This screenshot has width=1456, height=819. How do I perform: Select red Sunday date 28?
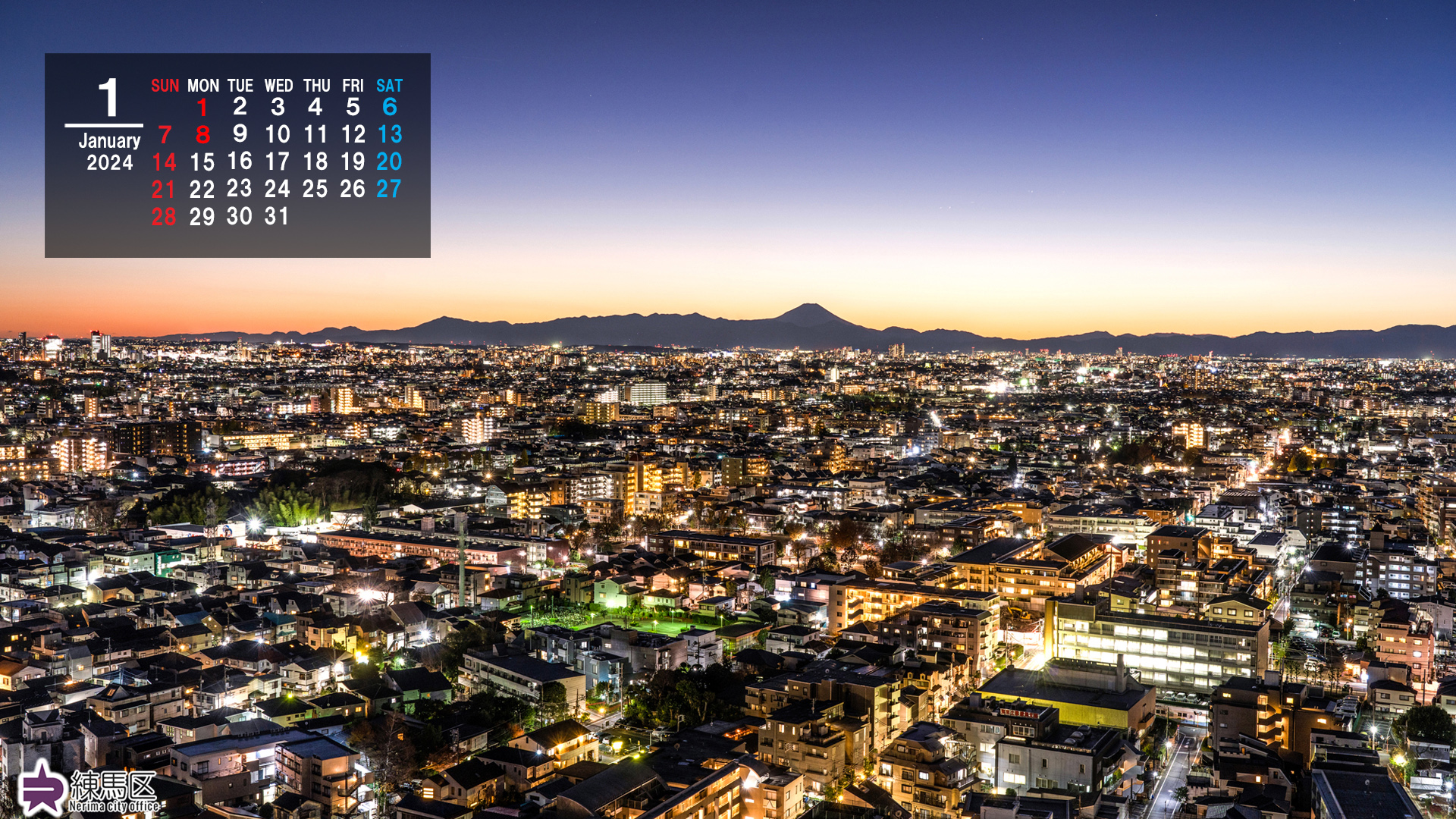[x=164, y=217]
